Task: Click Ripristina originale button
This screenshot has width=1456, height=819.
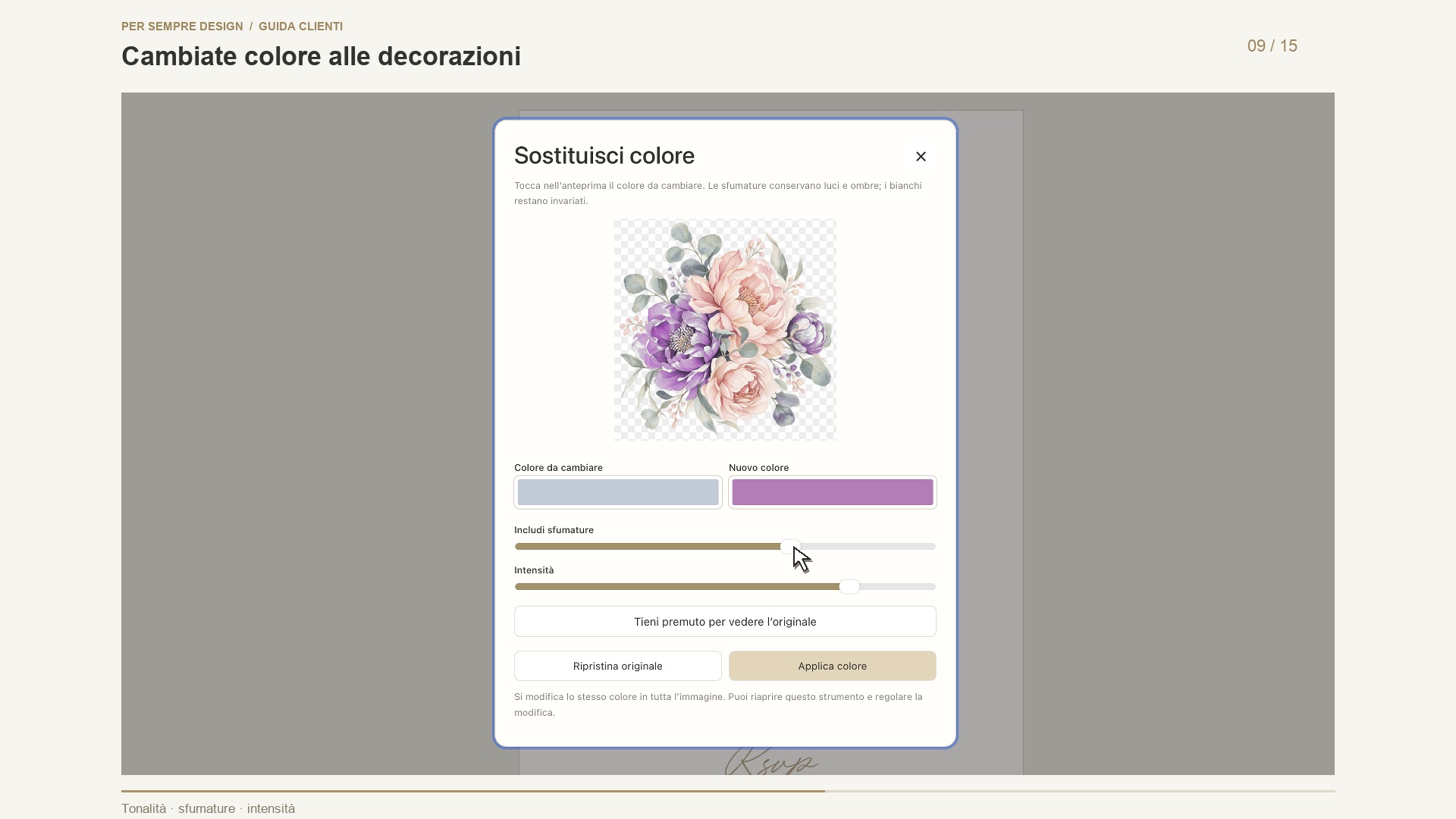Action: tap(618, 666)
